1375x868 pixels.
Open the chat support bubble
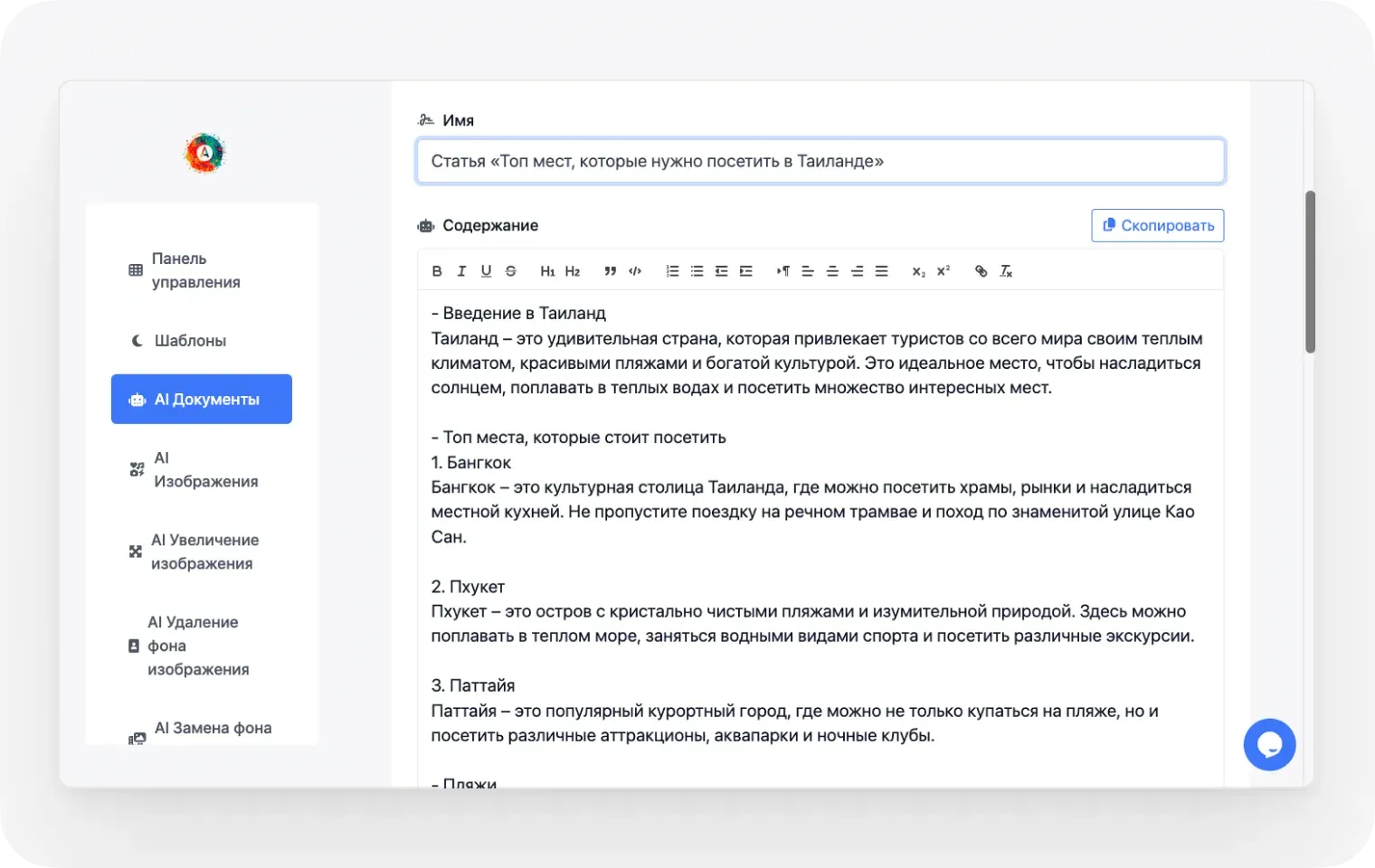click(1269, 744)
